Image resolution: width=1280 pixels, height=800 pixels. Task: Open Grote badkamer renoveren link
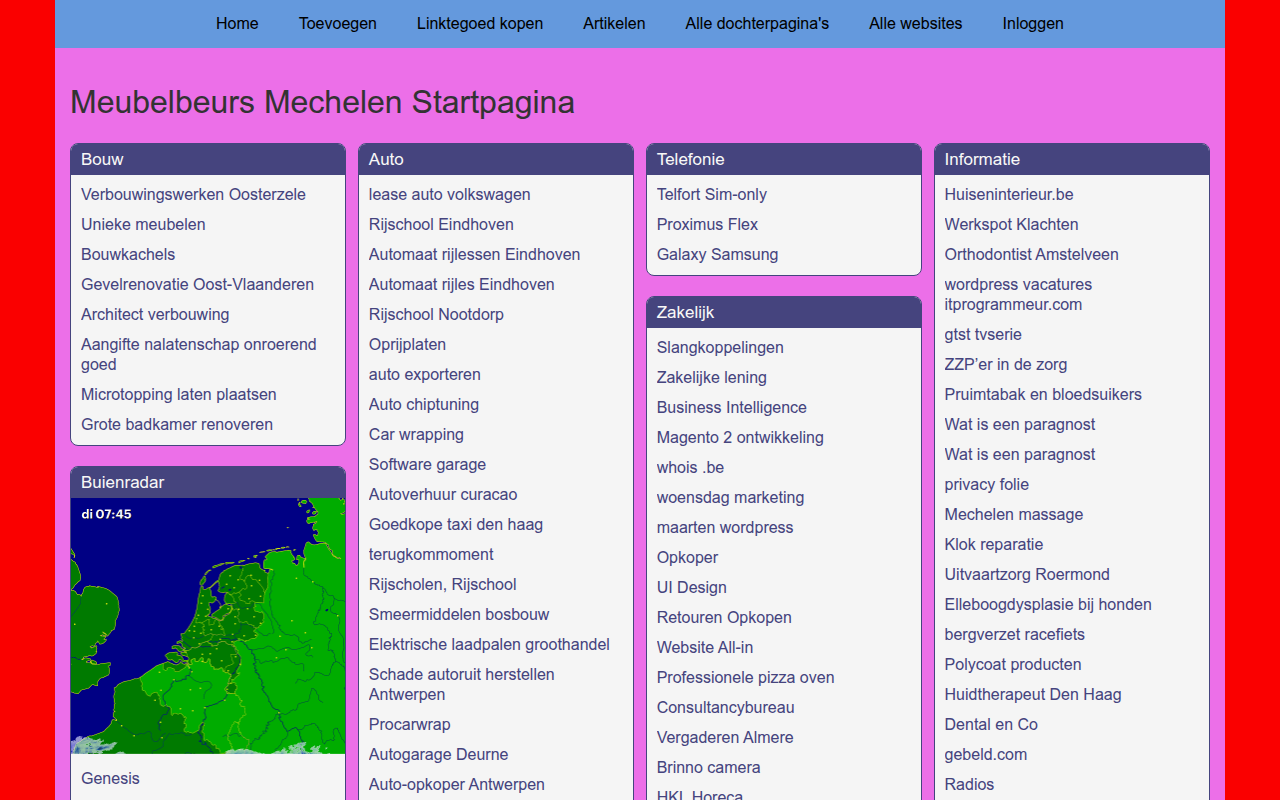177,424
